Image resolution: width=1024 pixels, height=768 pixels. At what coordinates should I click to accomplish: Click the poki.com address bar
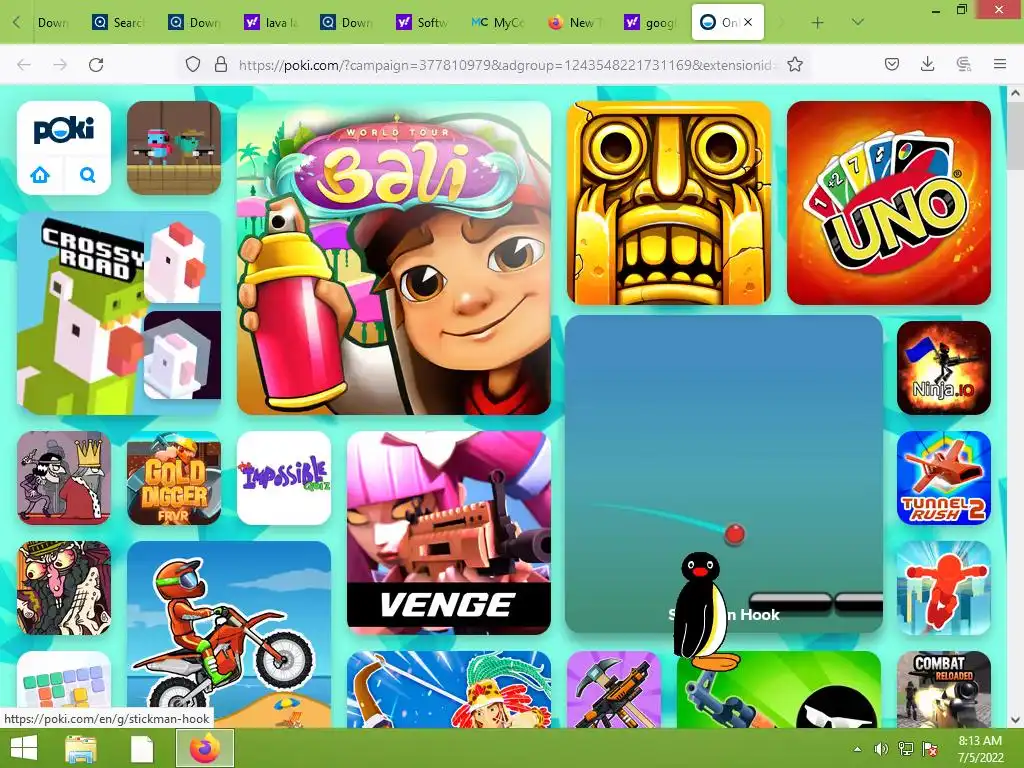pyautogui.click(x=506, y=65)
